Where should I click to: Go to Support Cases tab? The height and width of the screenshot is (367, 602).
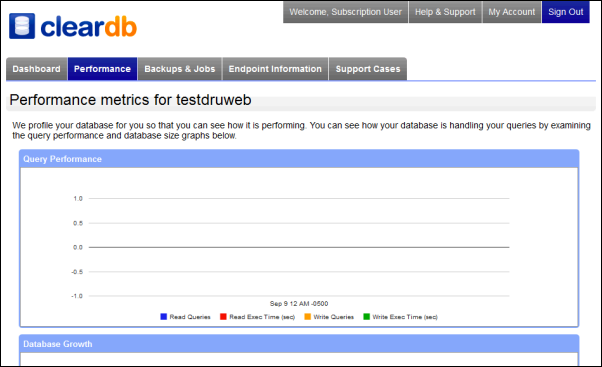tap(368, 69)
